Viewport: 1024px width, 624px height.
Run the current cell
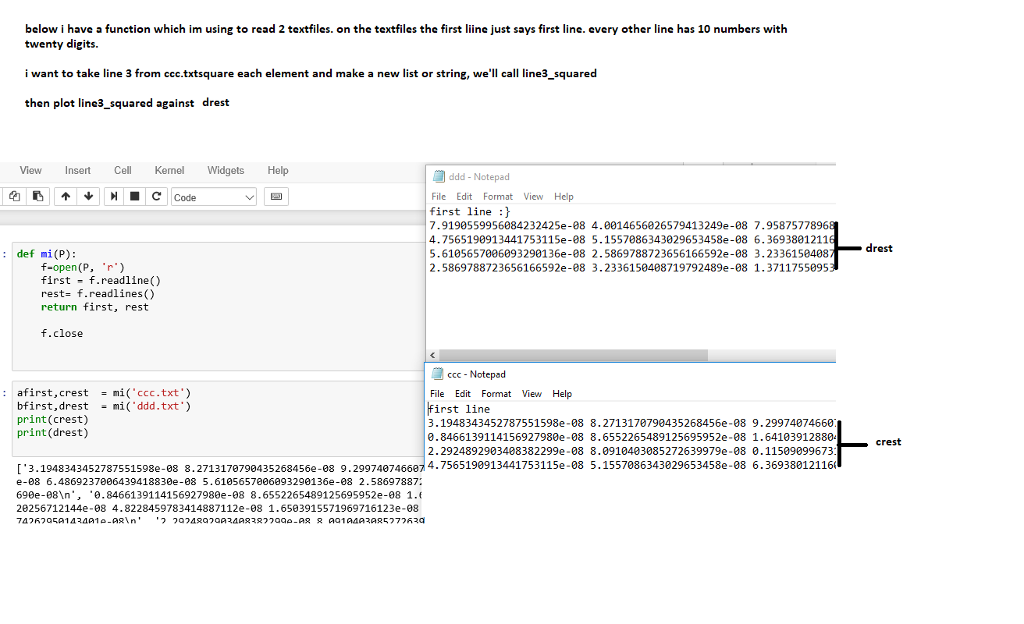click(x=112, y=196)
